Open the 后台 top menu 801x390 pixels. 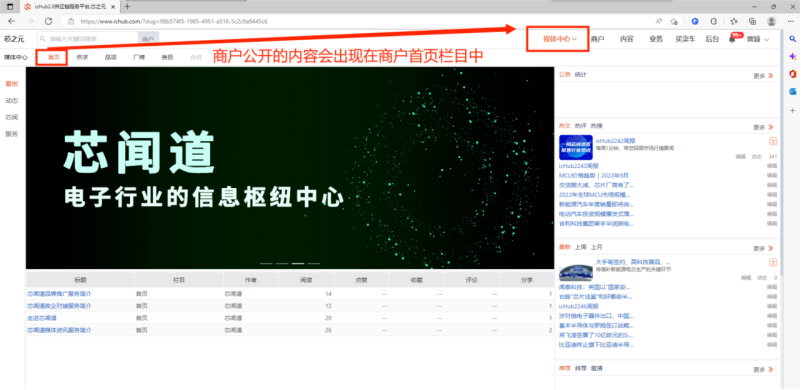pyautogui.click(x=712, y=39)
